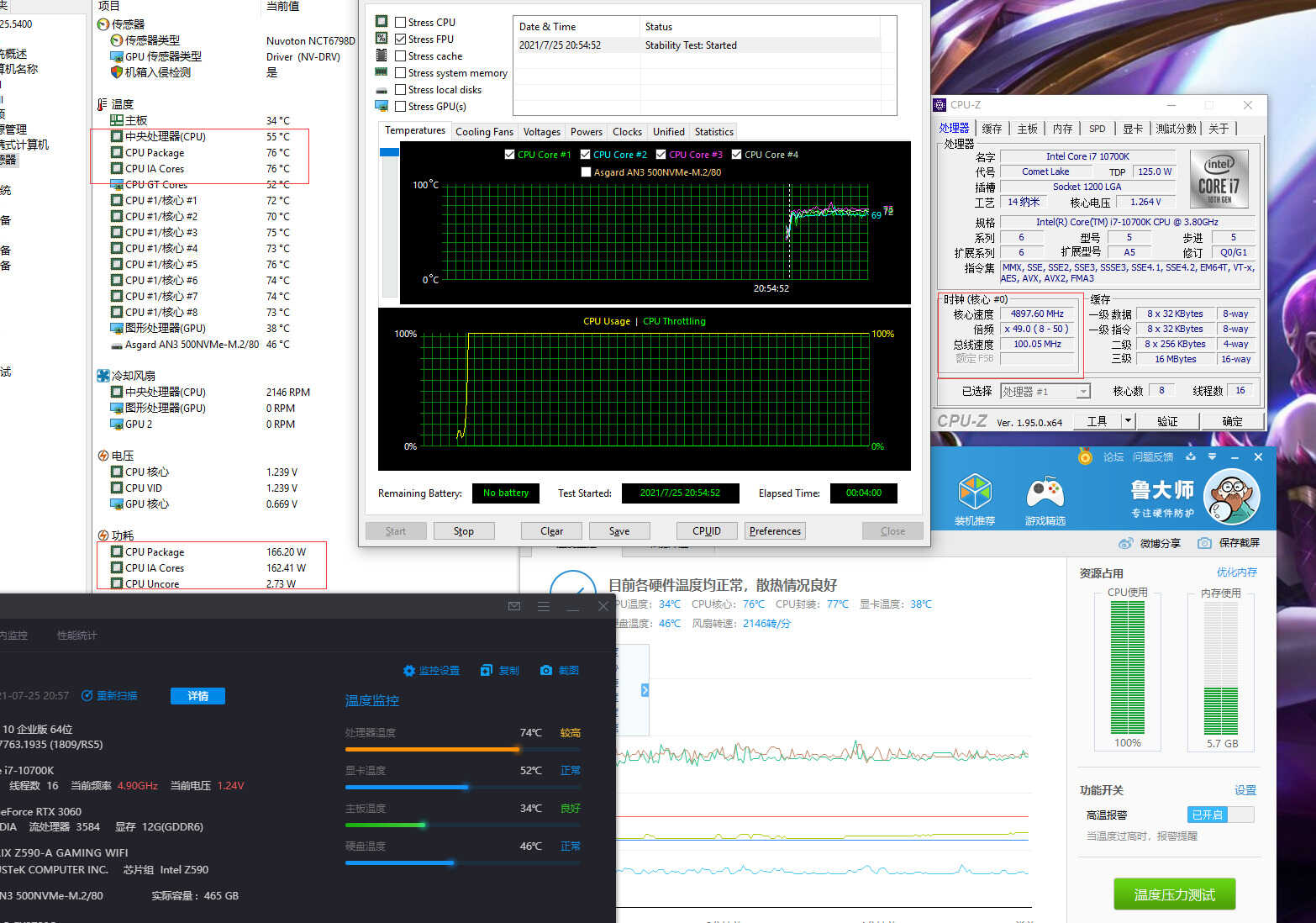
Task: Click the Clear button
Action: [551, 531]
